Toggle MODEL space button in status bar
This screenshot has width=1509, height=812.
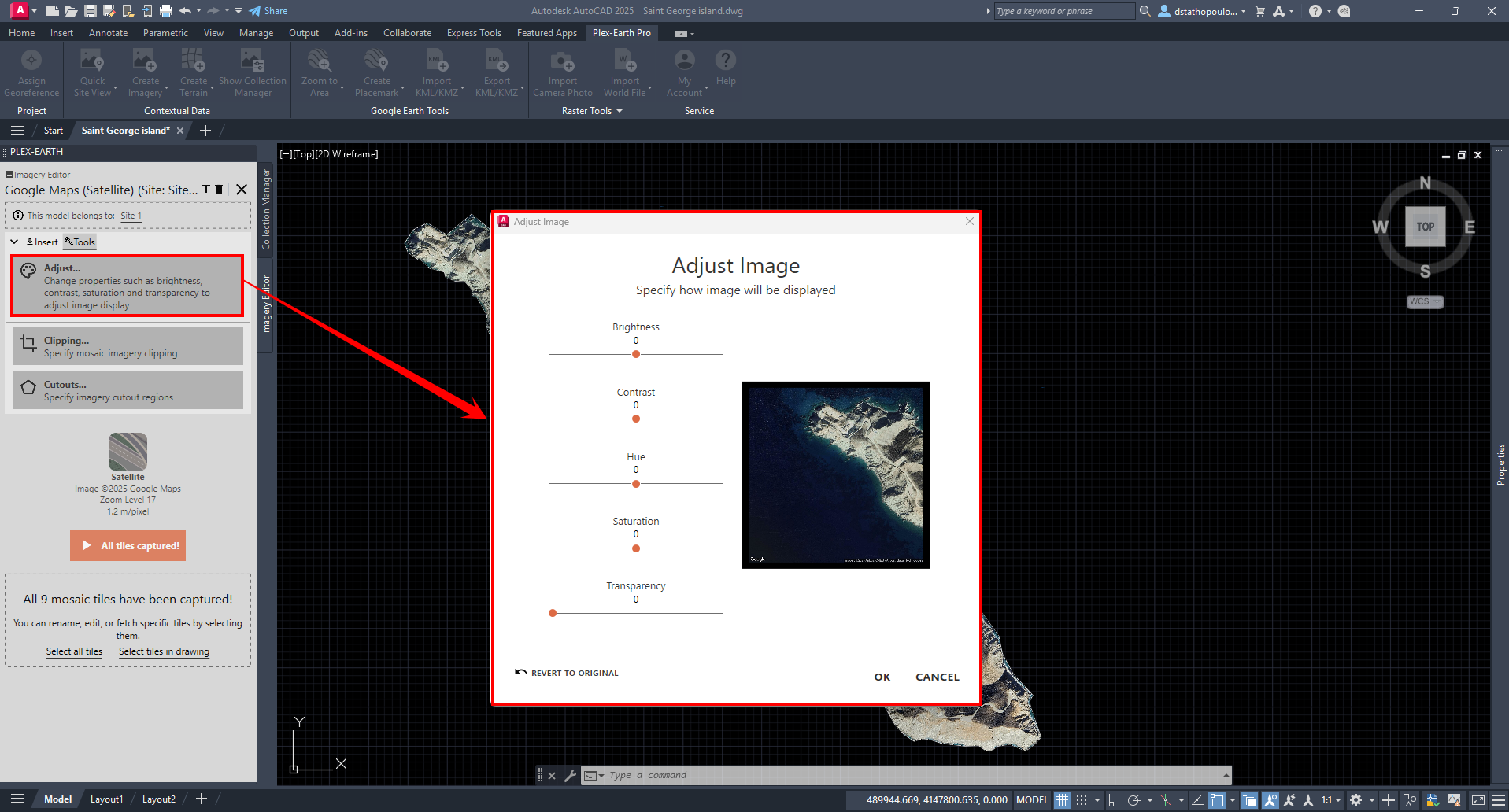(x=1032, y=800)
